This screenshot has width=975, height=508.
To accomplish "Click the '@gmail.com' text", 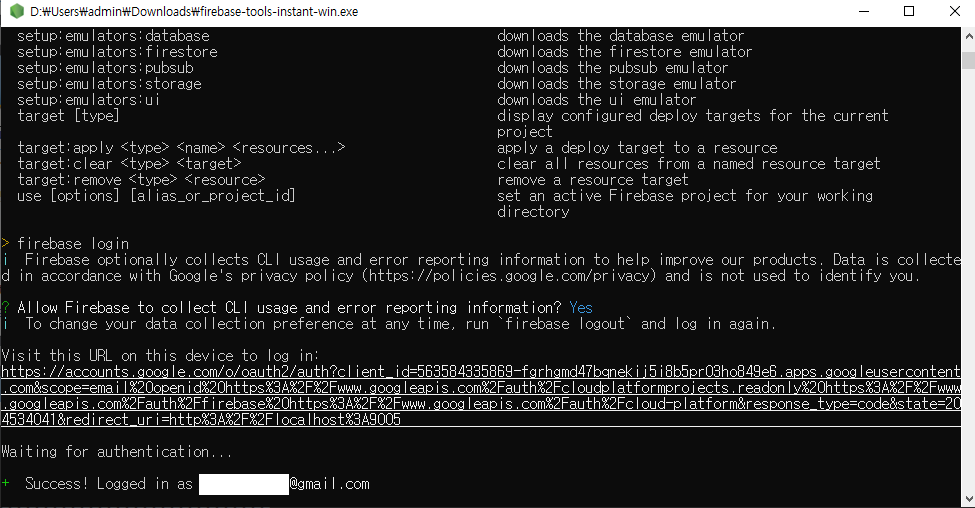I will tap(330, 484).
